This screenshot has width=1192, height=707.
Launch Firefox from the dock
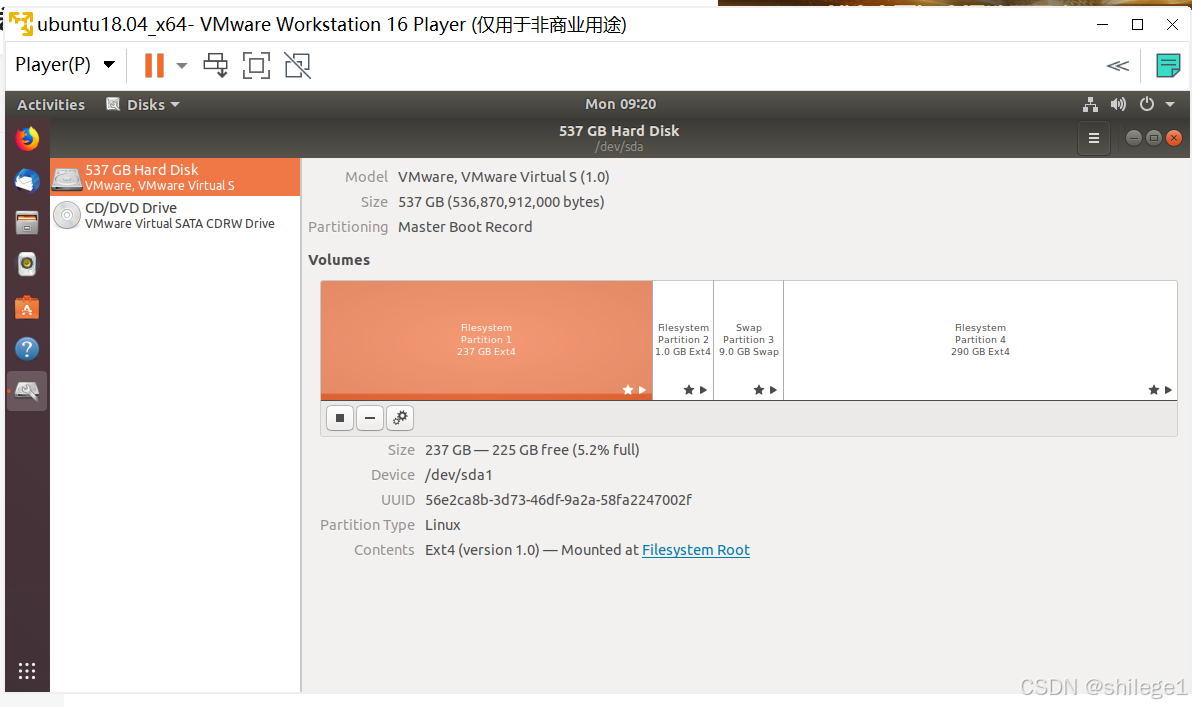27,138
